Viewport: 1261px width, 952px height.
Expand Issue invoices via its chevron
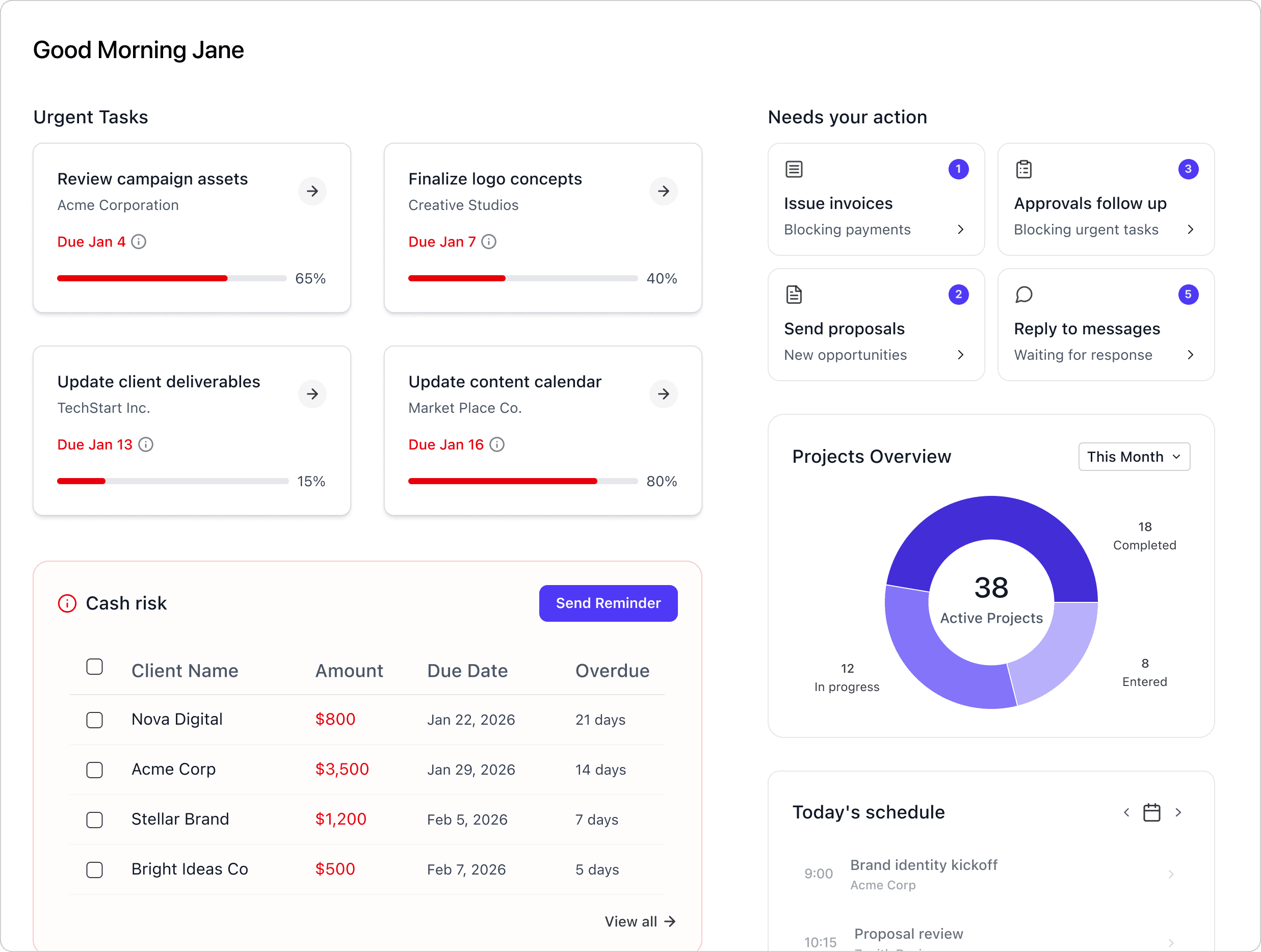pos(961,230)
